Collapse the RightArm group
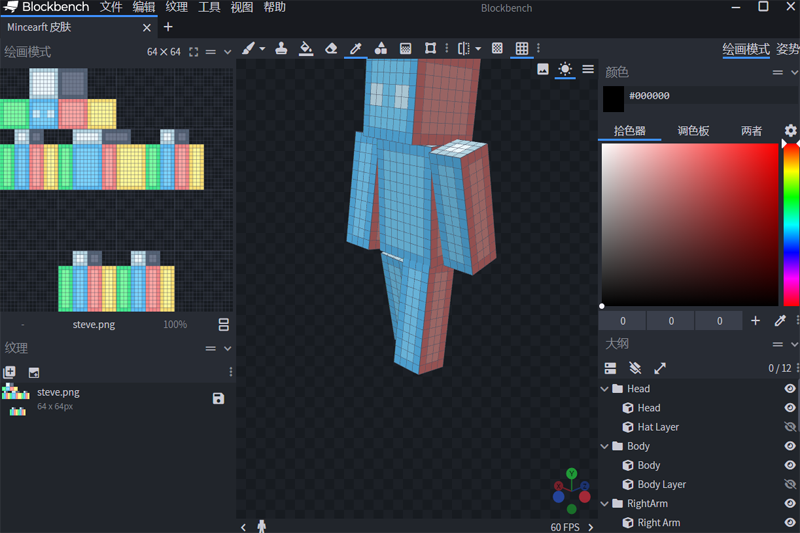 click(x=604, y=504)
